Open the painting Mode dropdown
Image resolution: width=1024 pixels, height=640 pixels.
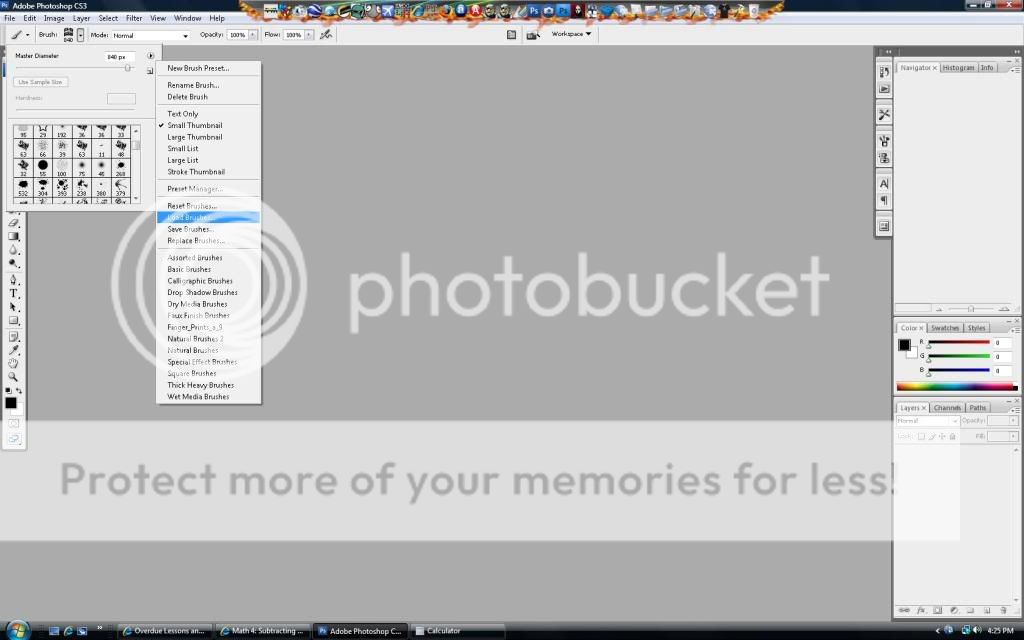150,35
